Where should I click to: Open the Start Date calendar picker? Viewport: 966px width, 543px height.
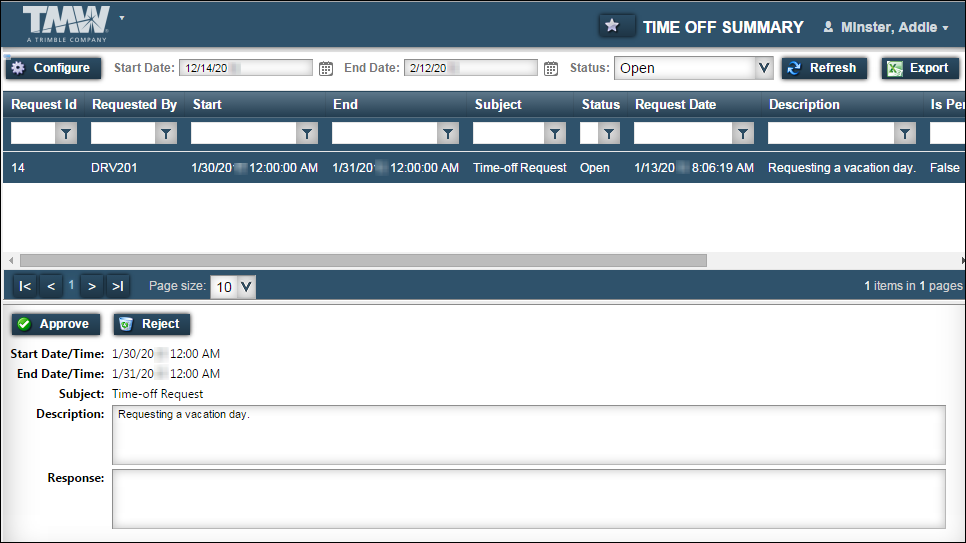[x=326, y=68]
